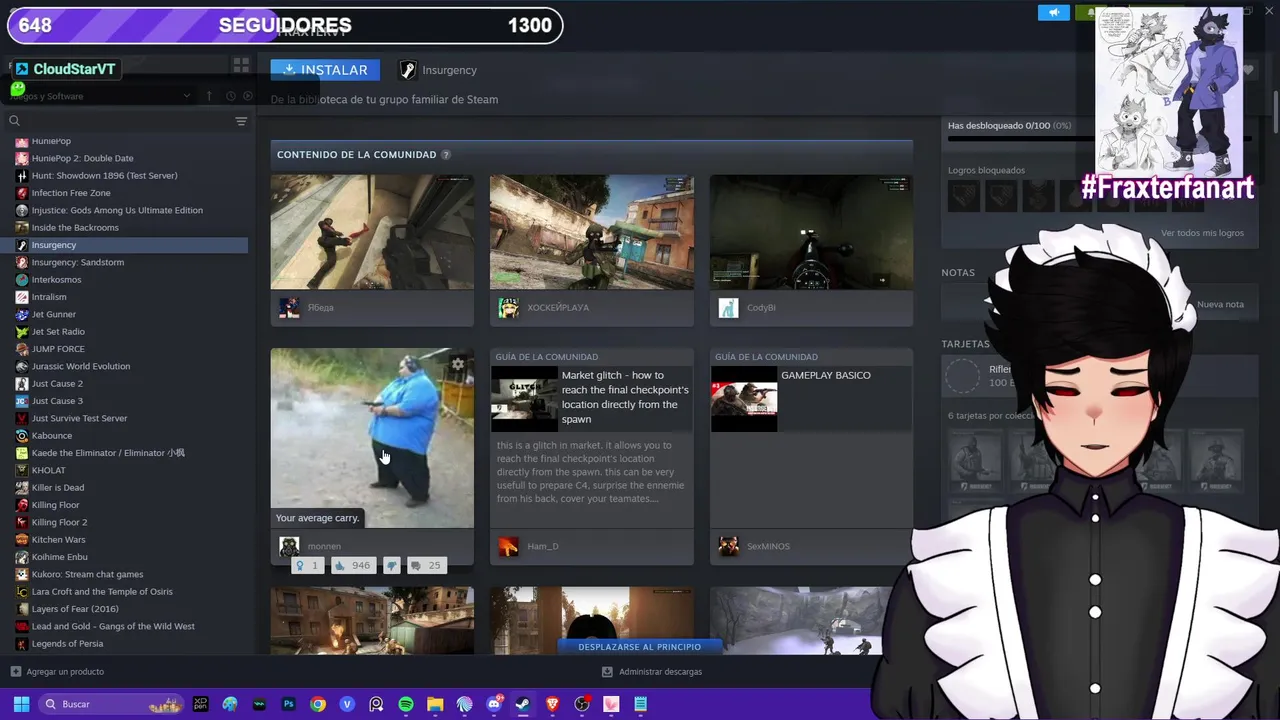Click the thumbs-down rating button
The height and width of the screenshot is (720, 1280).
point(391,566)
